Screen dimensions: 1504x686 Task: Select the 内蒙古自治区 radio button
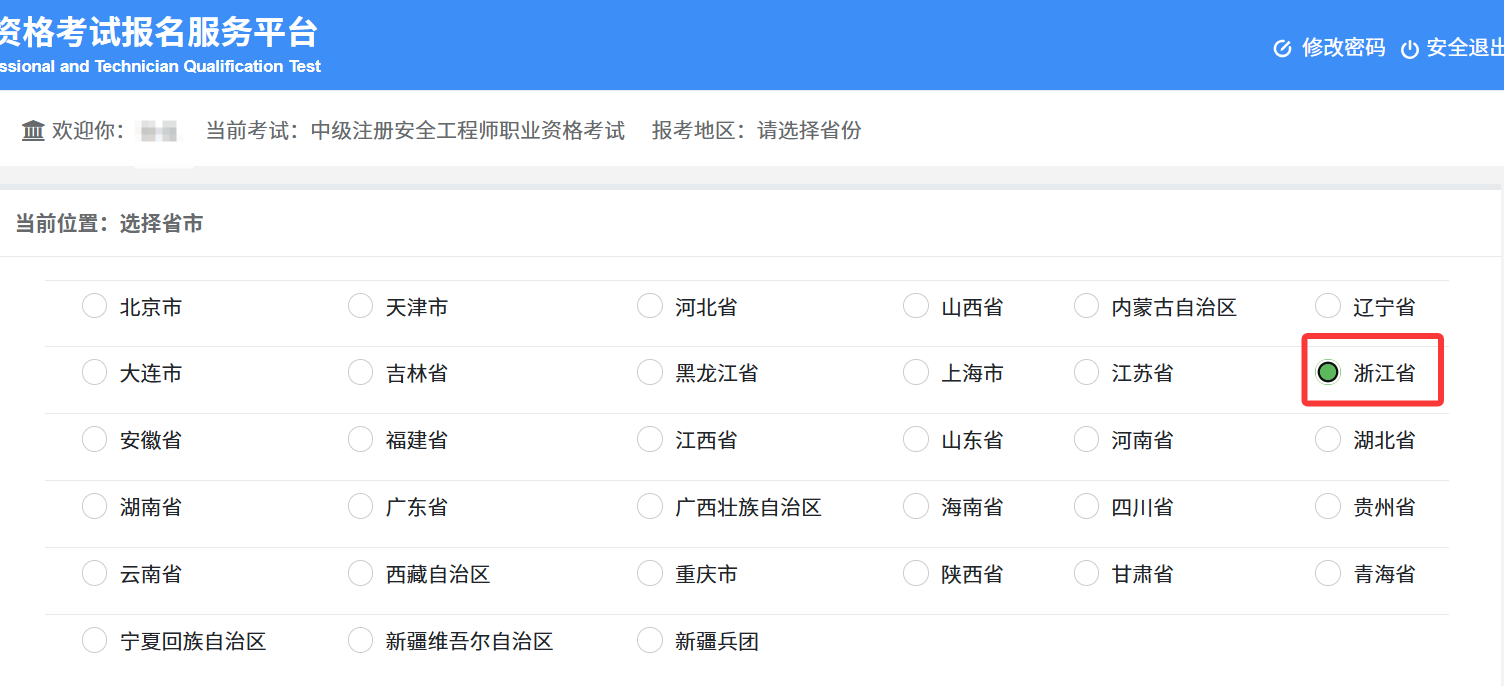click(1086, 306)
